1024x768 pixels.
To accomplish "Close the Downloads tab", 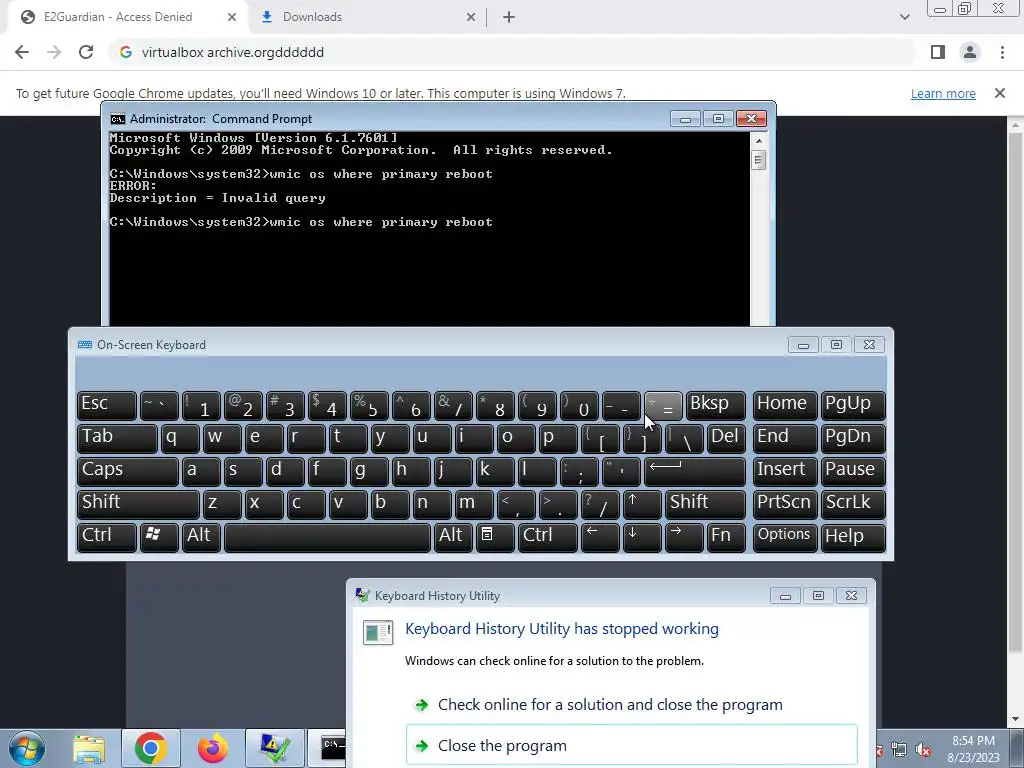I will (471, 17).
